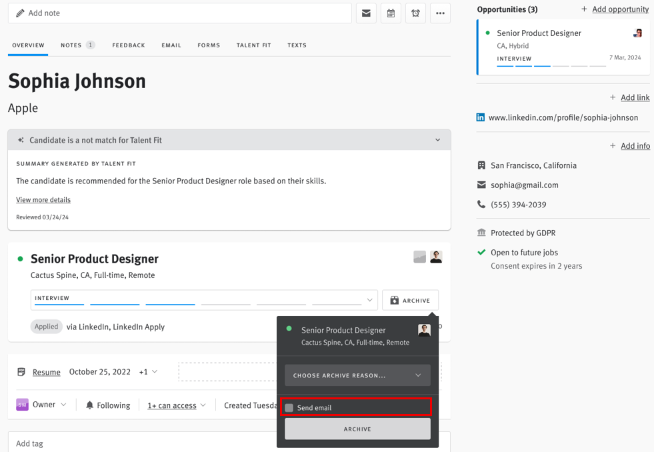
Task: Expand the Choose Archive Reason dropdown
Action: 357,375
